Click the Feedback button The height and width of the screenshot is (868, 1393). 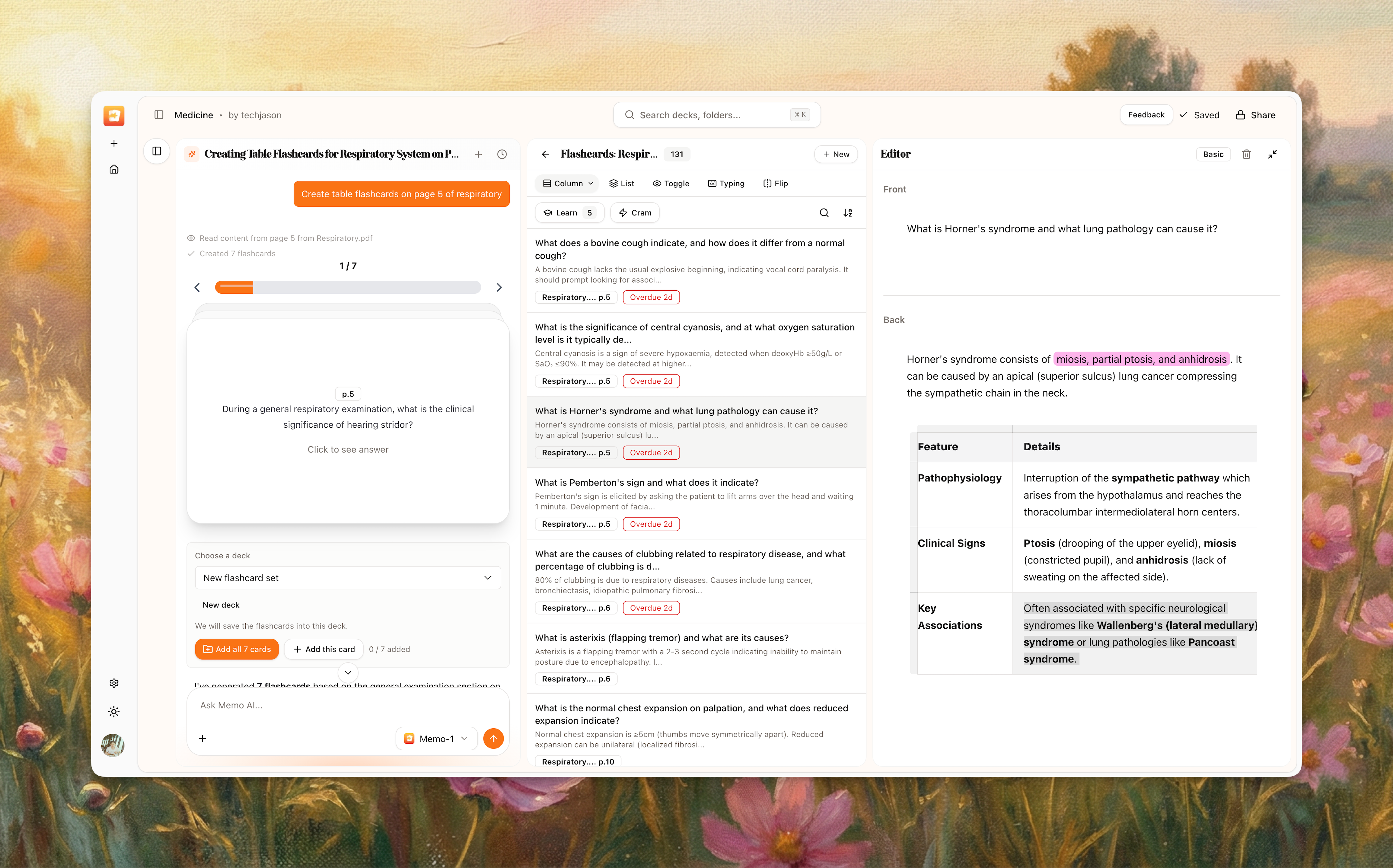(x=1146, y=115)
